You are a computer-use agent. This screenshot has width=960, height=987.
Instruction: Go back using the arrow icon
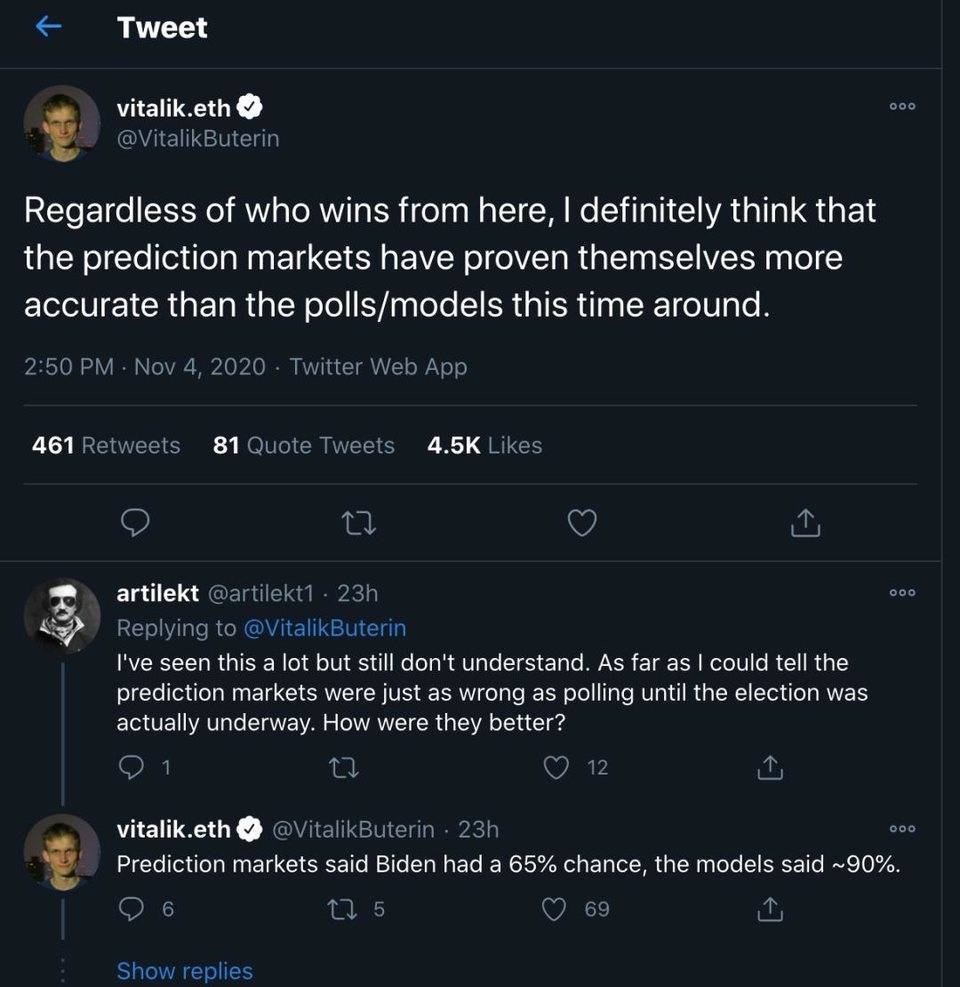point(48,26)
